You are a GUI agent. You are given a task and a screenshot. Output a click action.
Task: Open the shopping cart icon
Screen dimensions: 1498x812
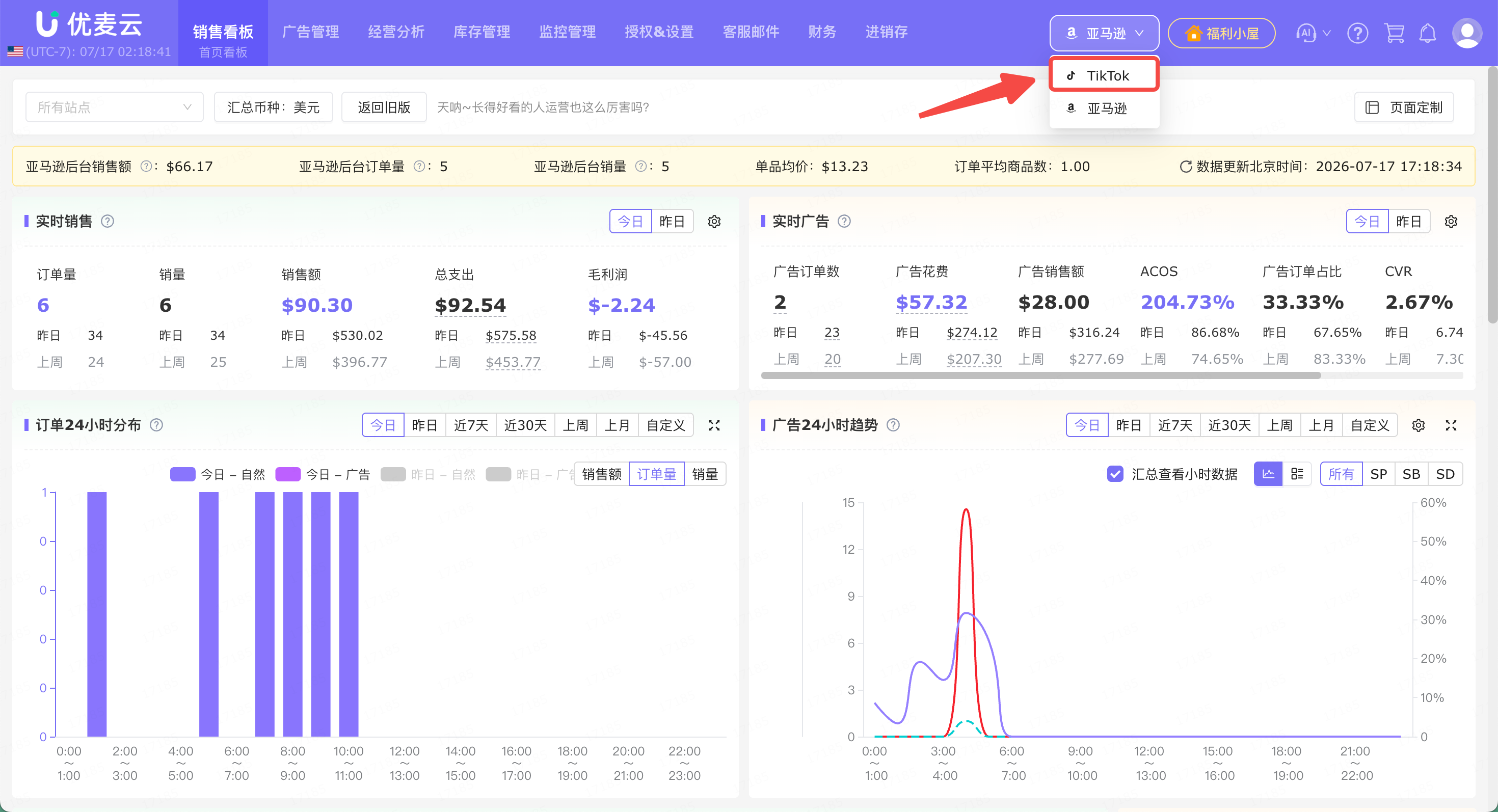1394,33
